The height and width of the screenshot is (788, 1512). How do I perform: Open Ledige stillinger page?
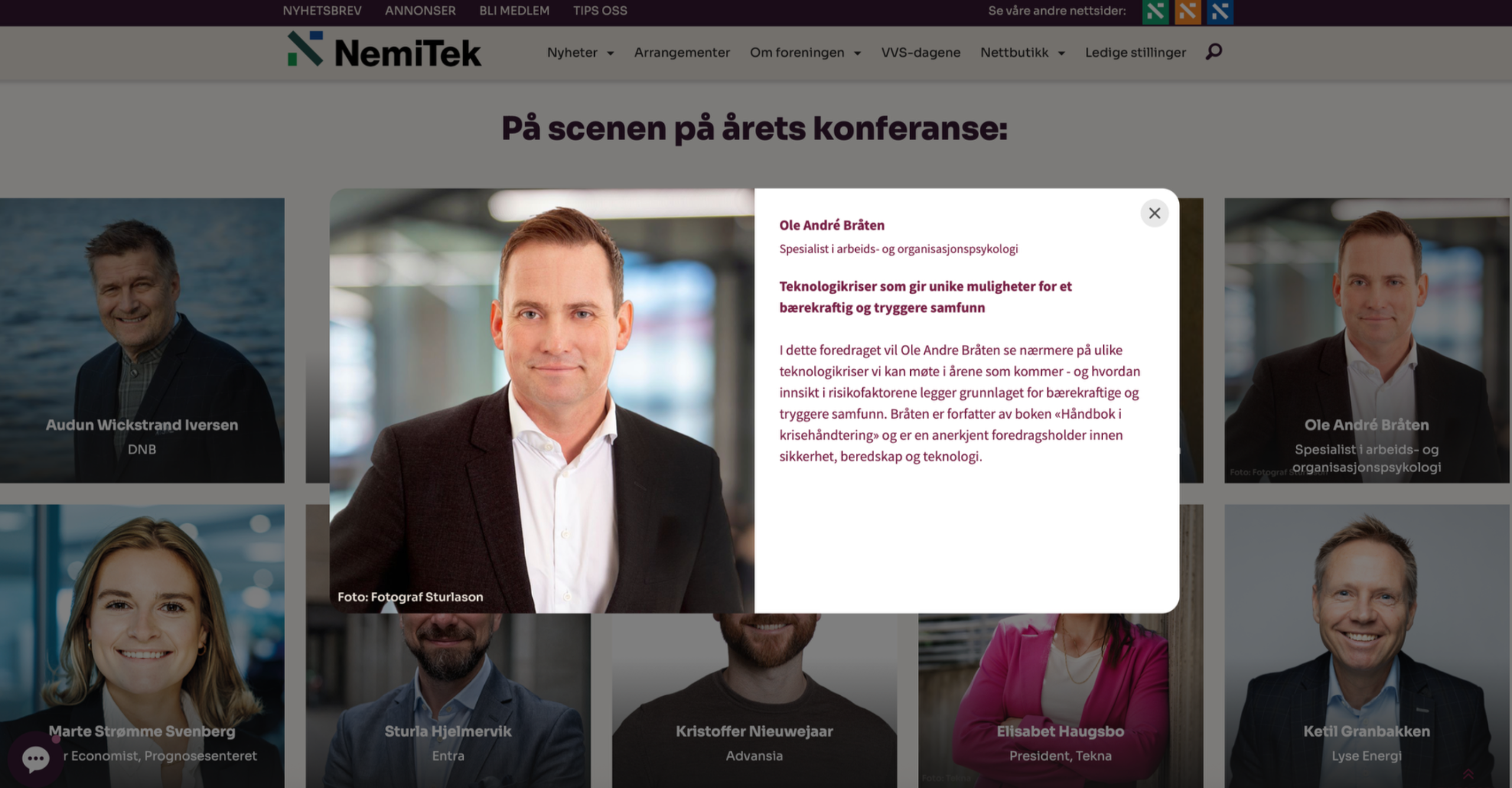tap(1135, 53)
